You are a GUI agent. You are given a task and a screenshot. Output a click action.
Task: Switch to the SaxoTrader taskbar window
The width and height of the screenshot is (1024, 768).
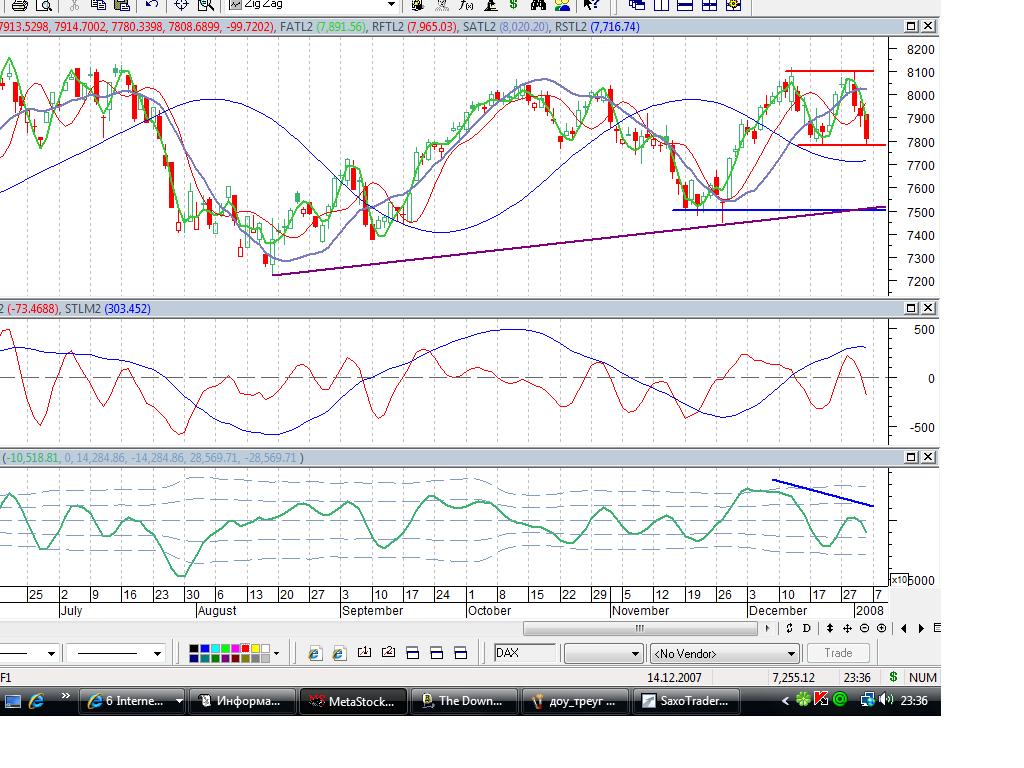coord(686,701)
